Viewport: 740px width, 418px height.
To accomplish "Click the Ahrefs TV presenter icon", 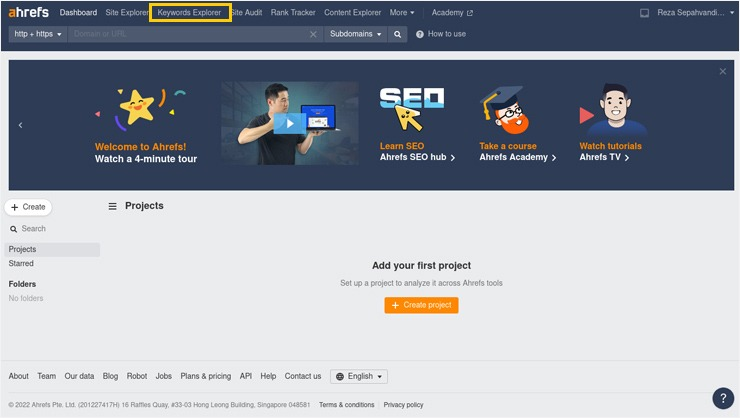I will 613,110.
